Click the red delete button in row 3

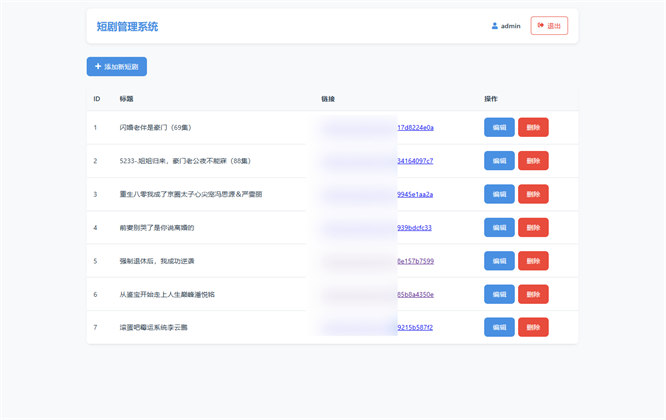pos(533,194)
